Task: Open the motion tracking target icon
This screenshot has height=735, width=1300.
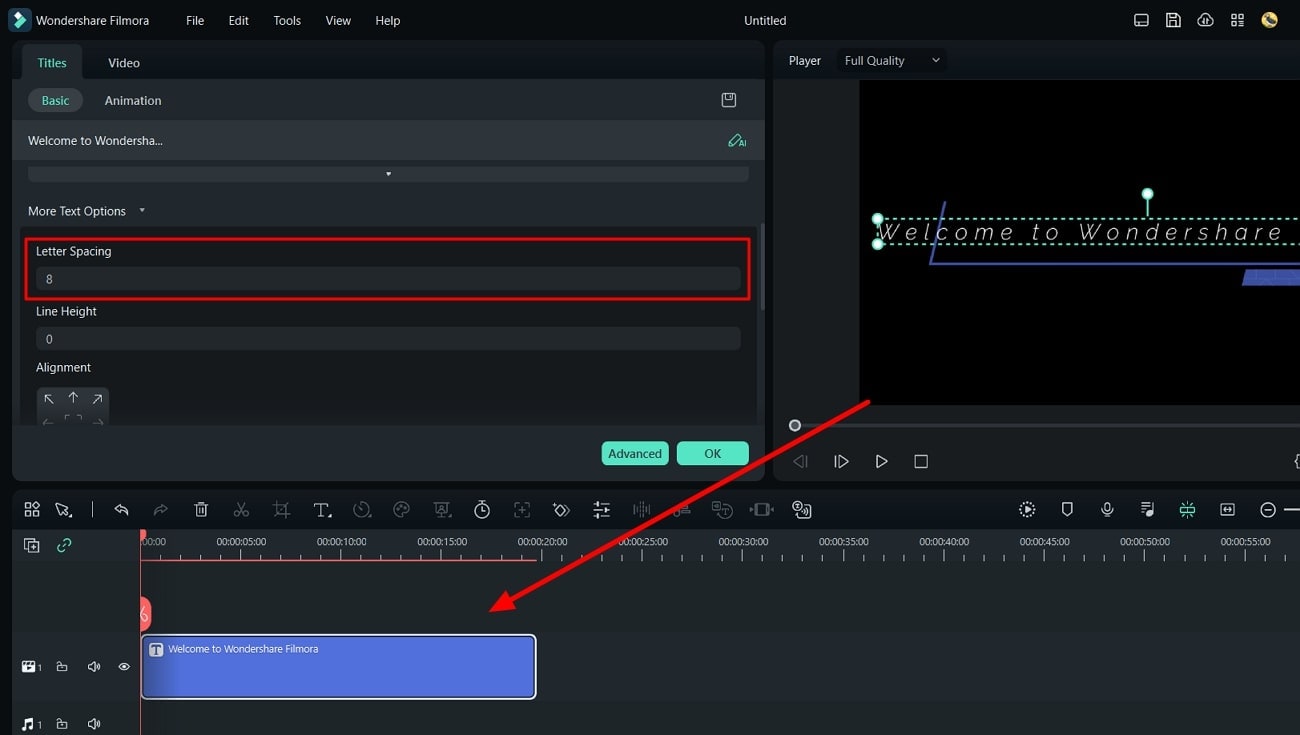Action: [522, 510]
